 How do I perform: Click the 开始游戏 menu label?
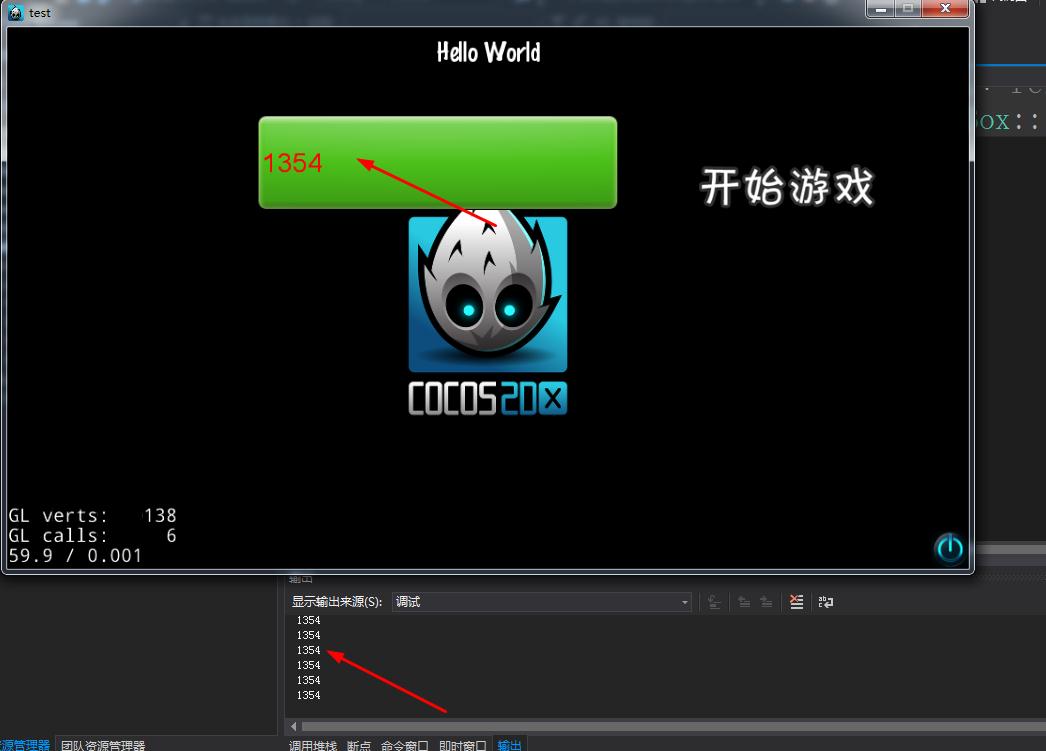(787, 186)
